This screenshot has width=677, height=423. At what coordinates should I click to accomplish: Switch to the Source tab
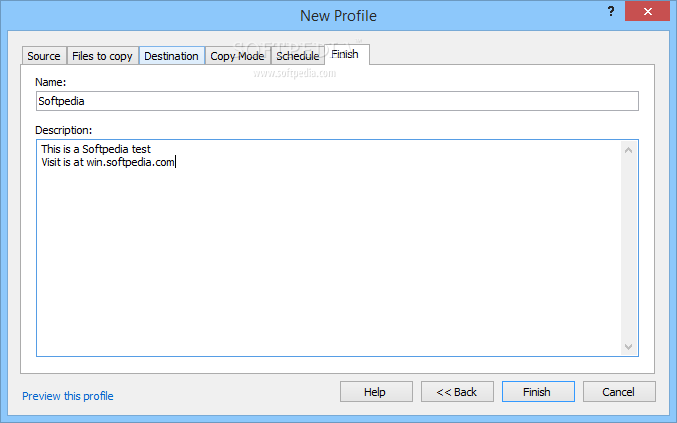click(44, 56)
